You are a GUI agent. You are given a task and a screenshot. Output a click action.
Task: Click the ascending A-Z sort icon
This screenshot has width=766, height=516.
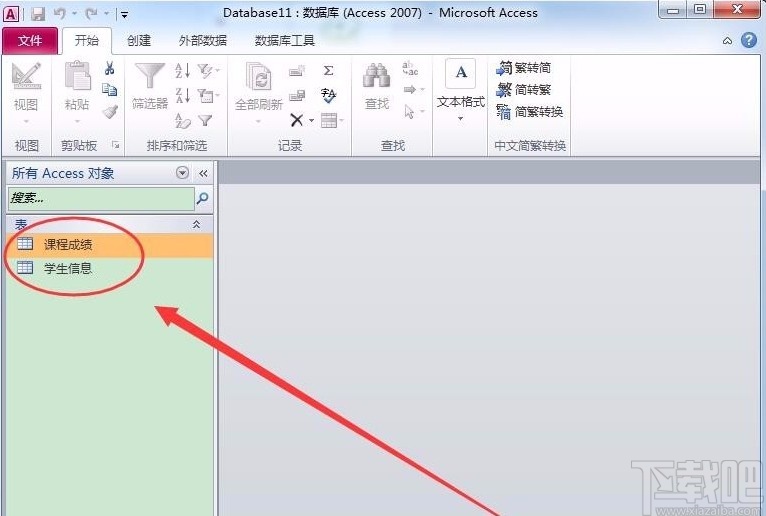pyautogui.click(x=183, y=70)
